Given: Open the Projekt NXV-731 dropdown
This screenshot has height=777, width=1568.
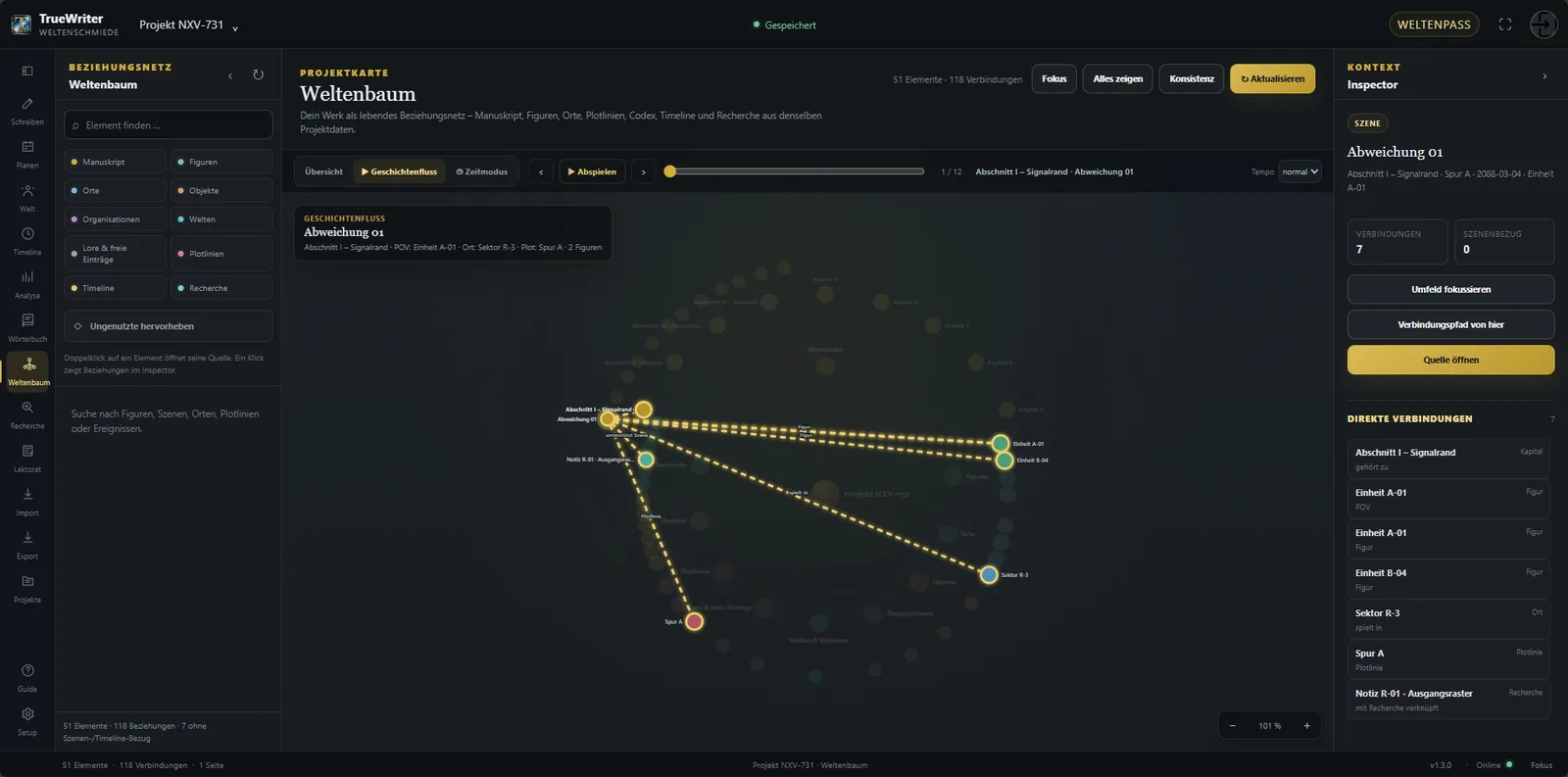Looking at the screenshot, I should tap(188, 25).
